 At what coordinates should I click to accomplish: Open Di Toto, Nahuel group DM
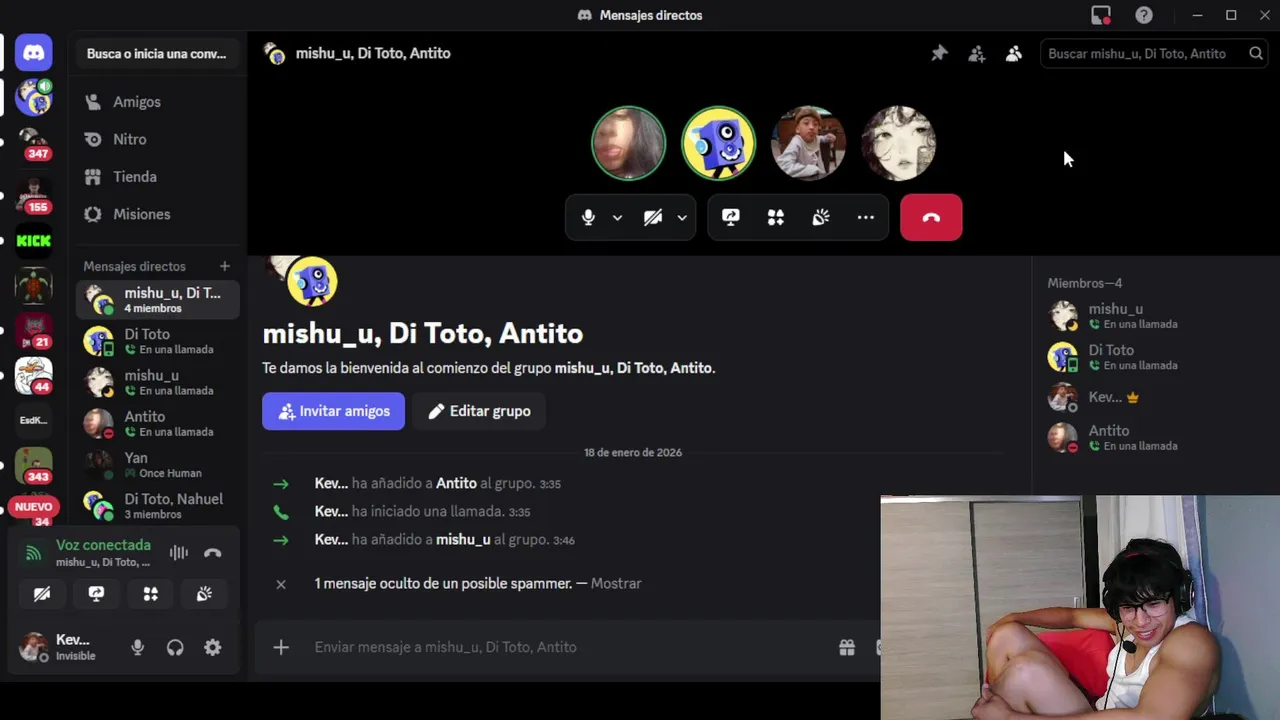(158, 505)
